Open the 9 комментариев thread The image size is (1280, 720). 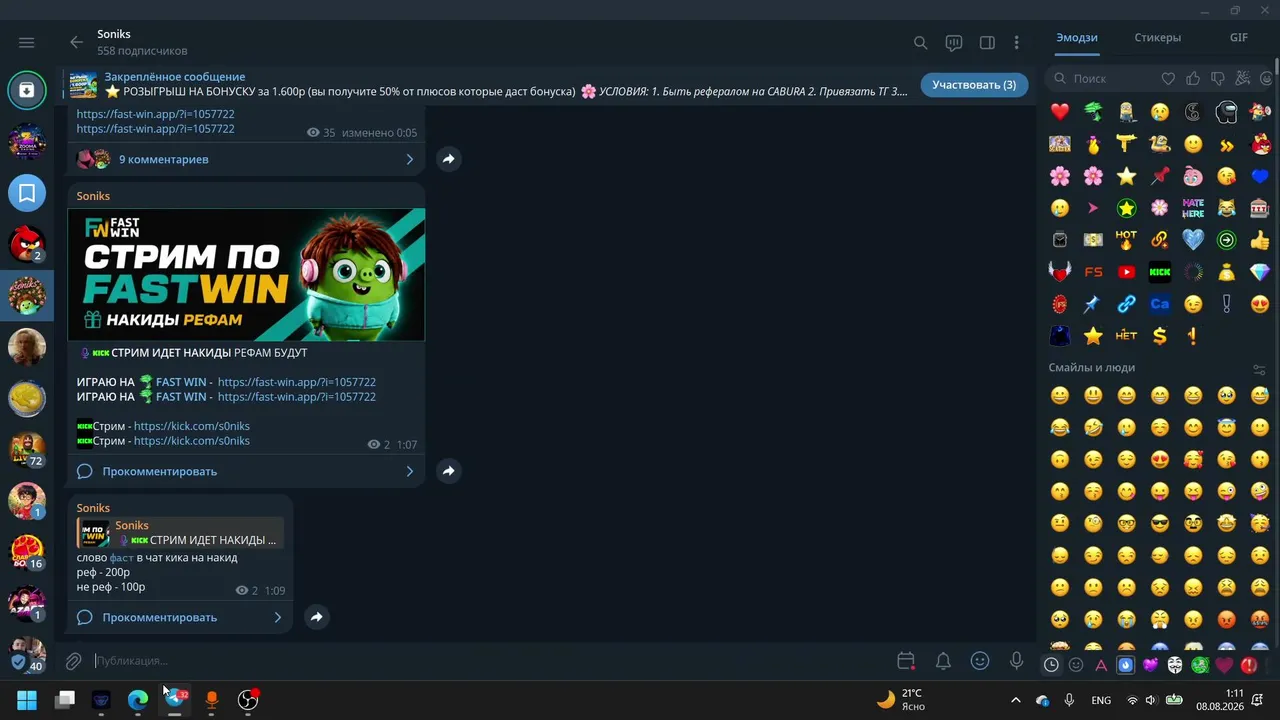(x=246, y=159)
